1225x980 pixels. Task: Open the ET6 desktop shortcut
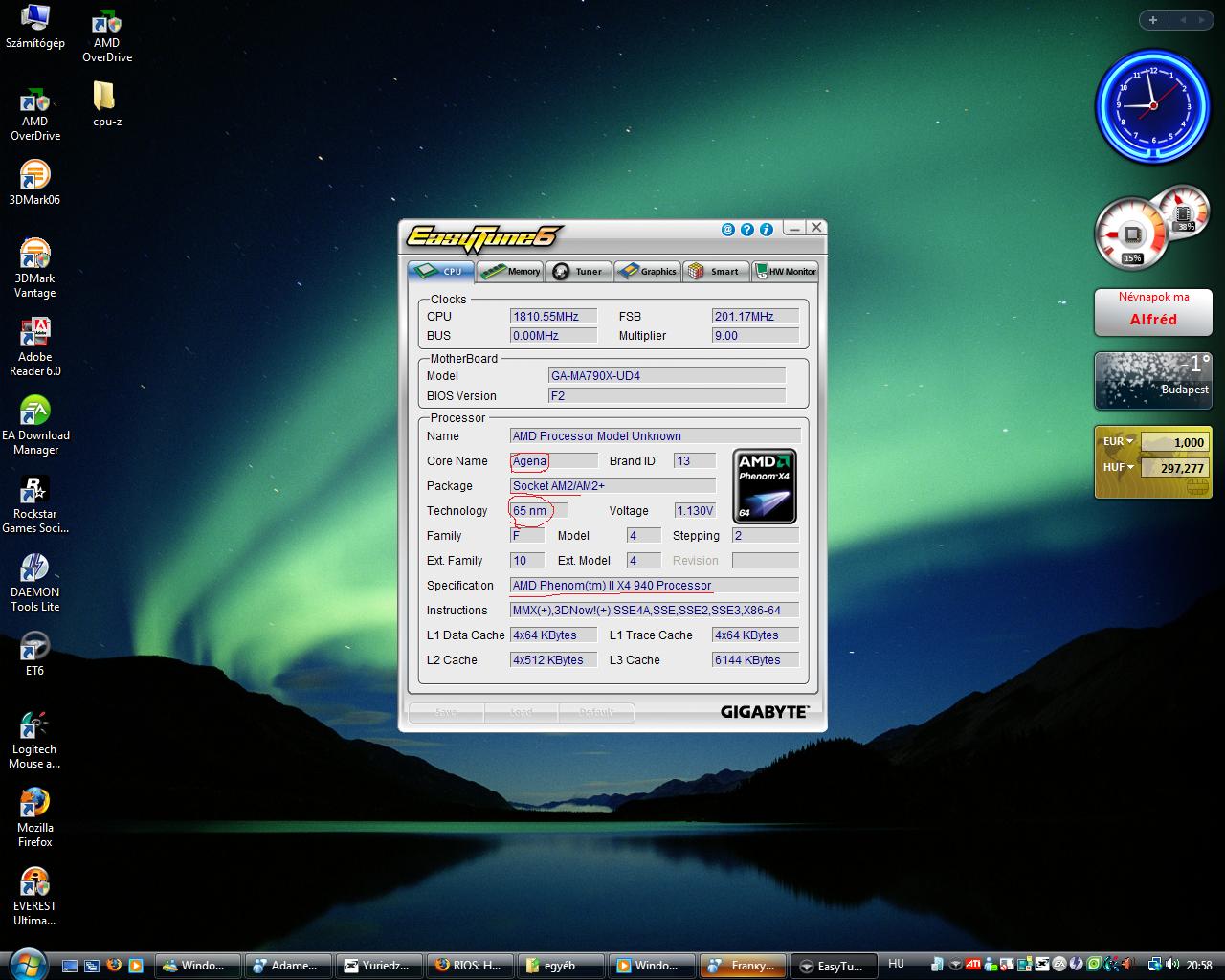35,653
